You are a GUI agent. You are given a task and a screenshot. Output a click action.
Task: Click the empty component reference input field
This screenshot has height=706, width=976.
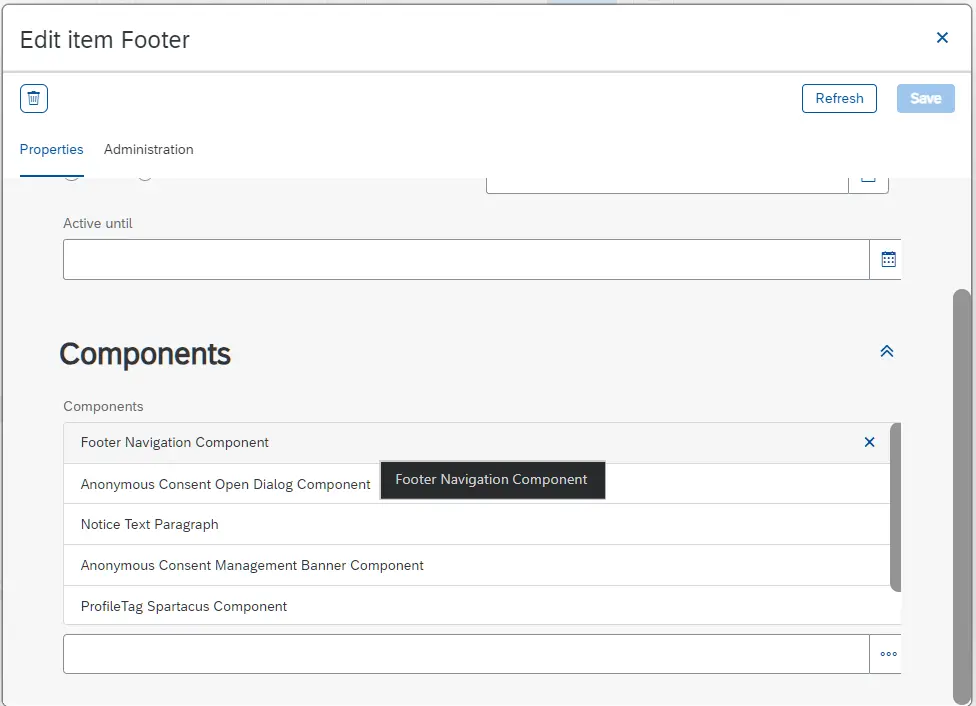click(x=466, y=654)
